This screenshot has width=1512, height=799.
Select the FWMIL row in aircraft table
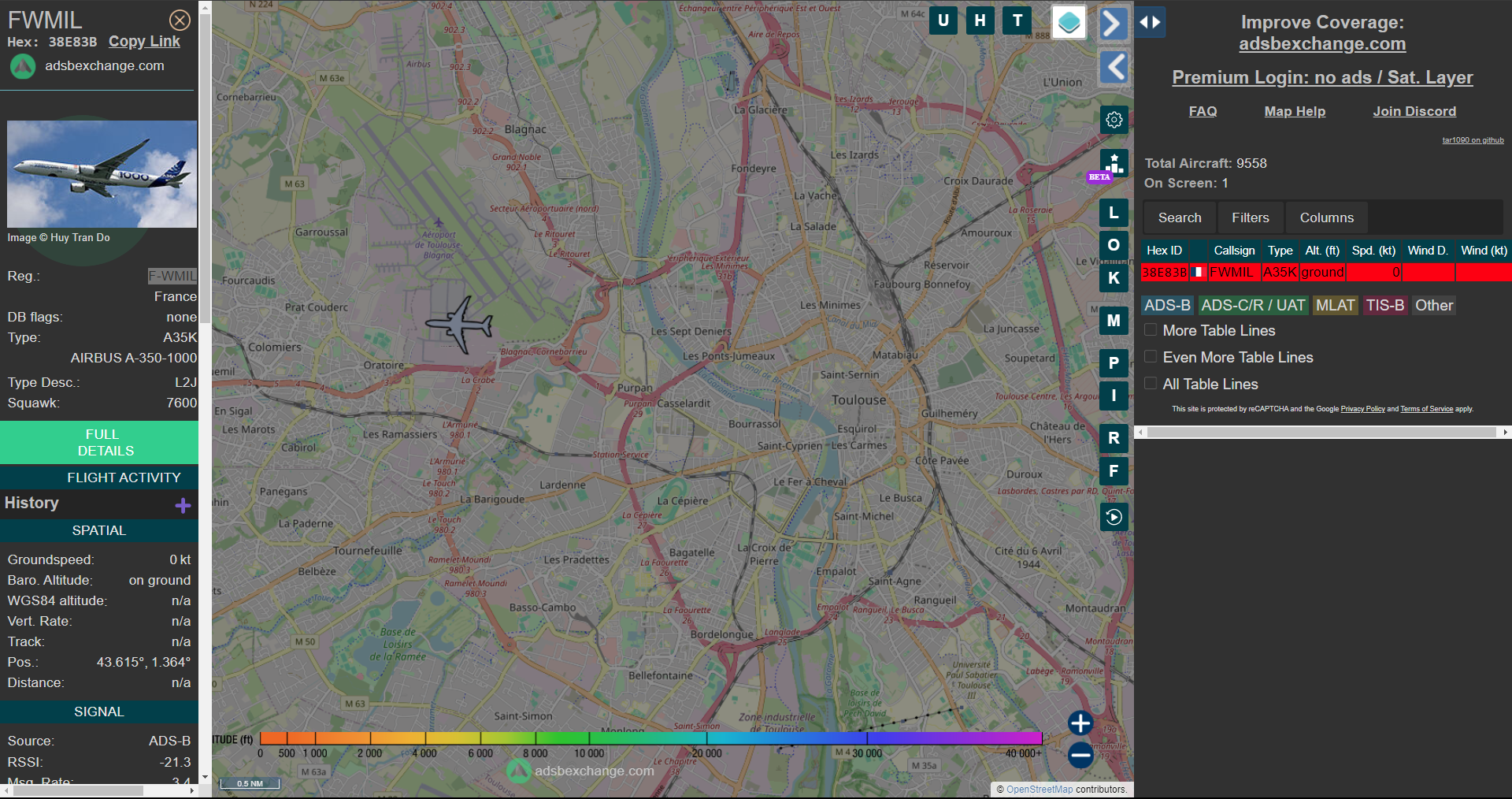click(1326, 273)
